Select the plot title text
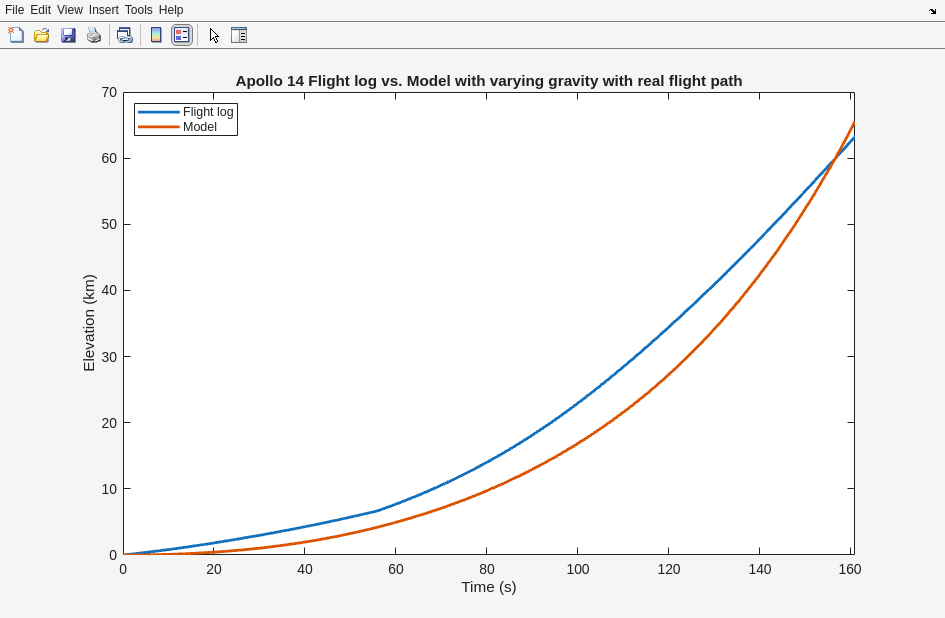Screen dimensions: 945x618 tap(488, 81)
